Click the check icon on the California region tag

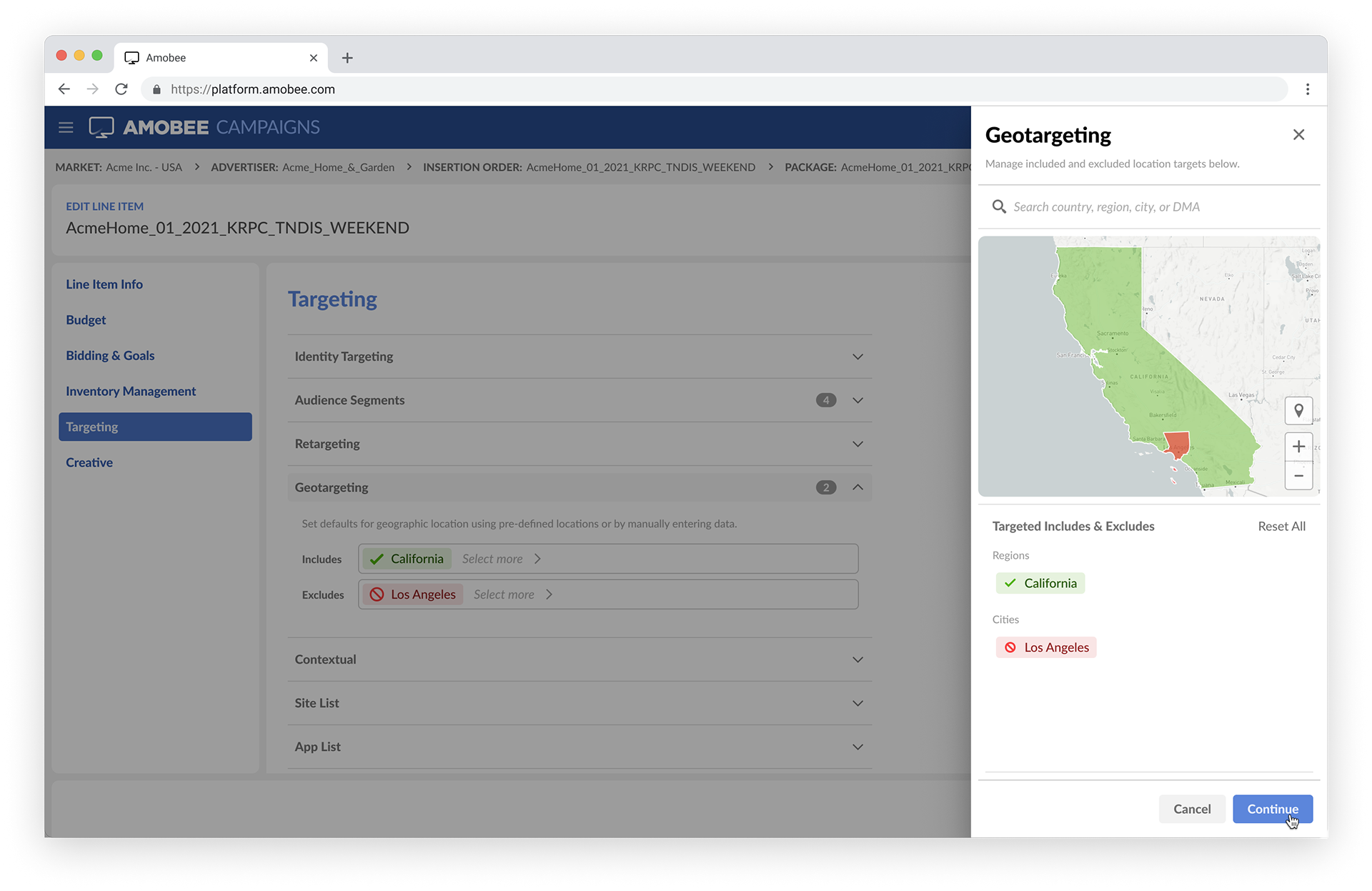point(1010,583)
